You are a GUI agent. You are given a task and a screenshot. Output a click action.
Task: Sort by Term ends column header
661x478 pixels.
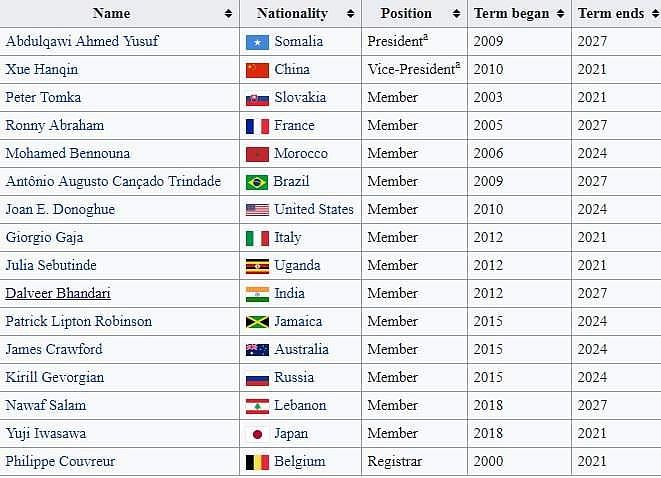(610, 14)
